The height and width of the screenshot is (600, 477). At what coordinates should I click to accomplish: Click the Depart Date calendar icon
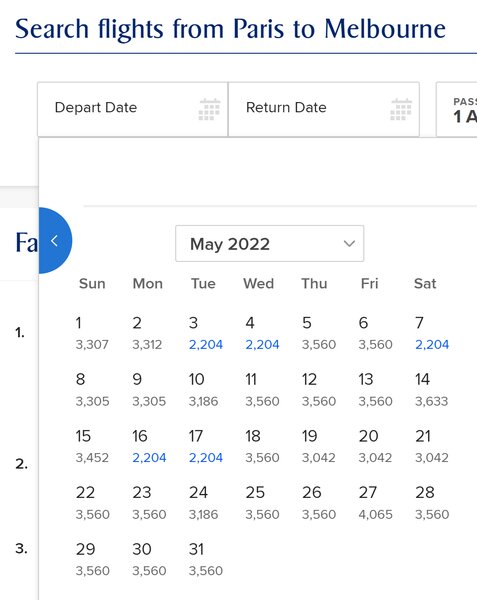point(209,109)
